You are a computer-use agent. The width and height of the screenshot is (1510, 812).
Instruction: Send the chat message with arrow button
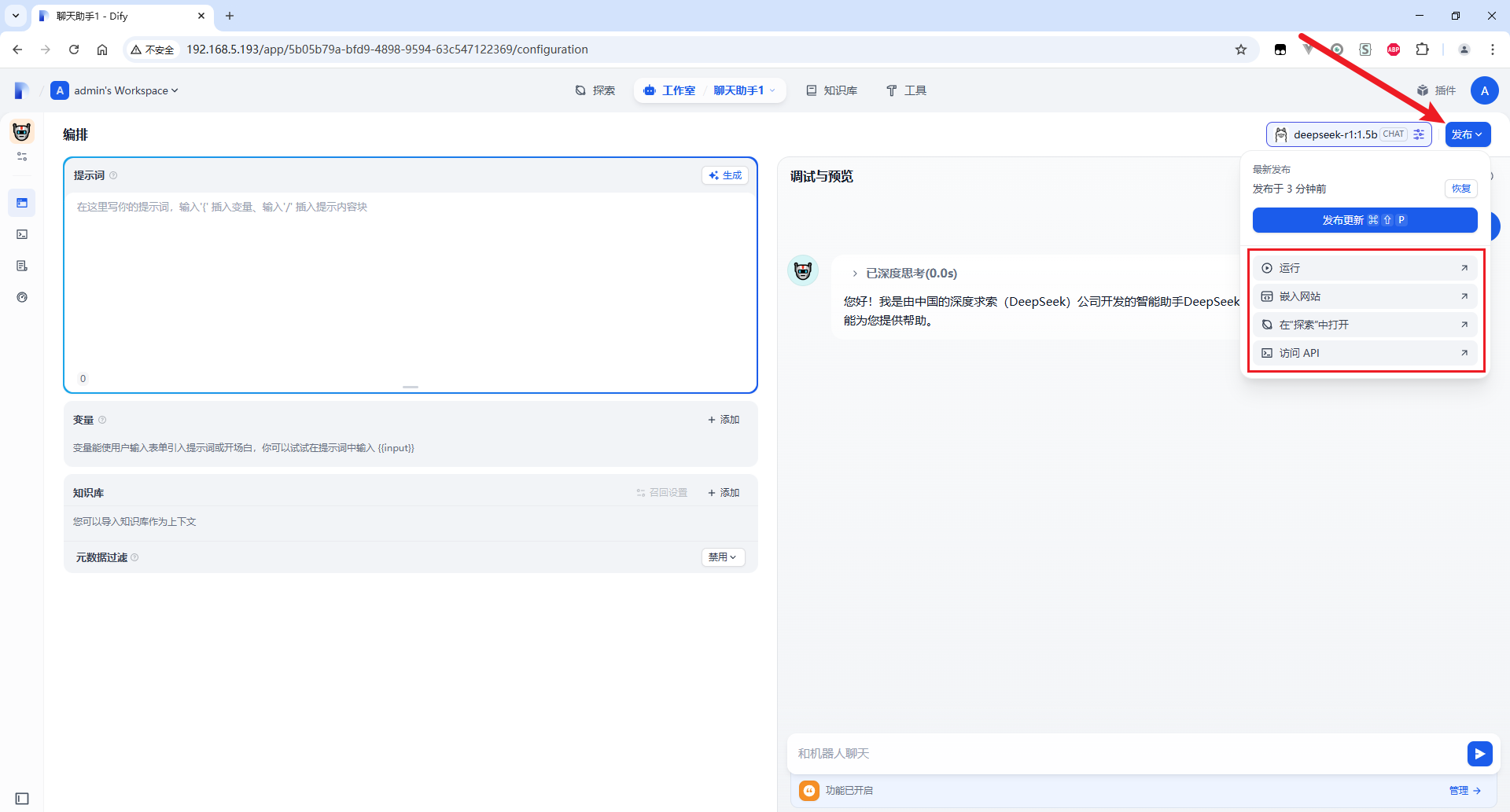(x=1479, y=754)
